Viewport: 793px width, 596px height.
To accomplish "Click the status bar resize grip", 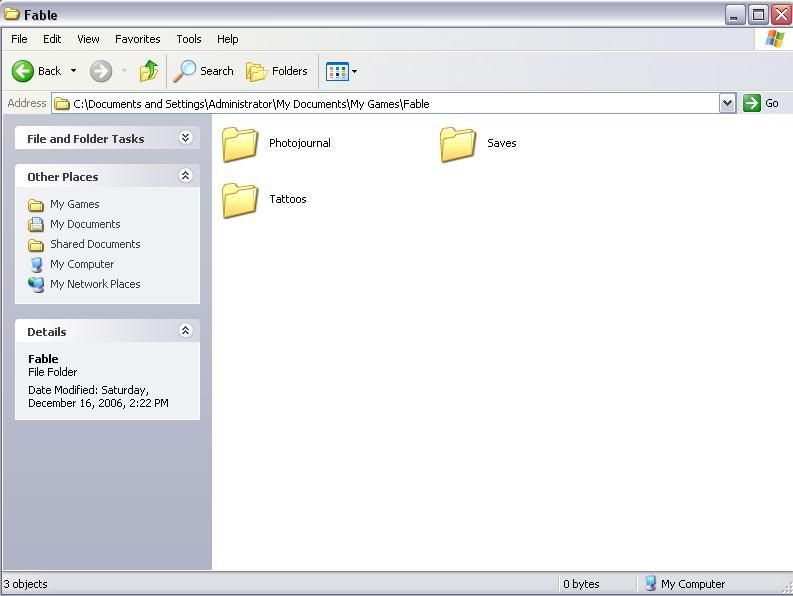I will tap(786, 587).
